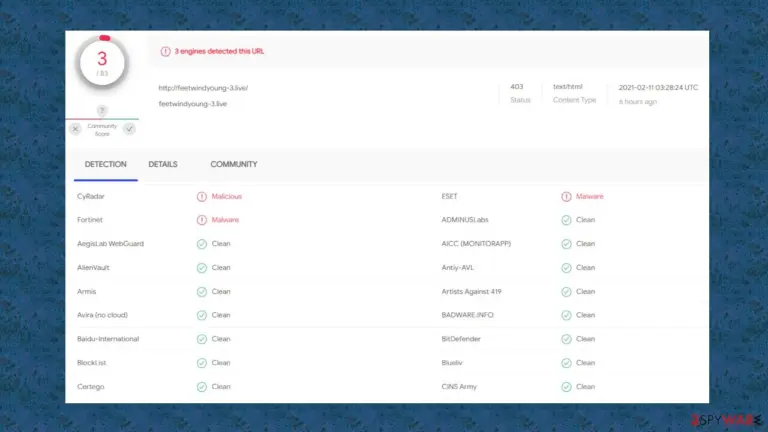The height and width of the screenshot is (432, 768).
Task: Click the AegisLab WebGuard engine name
Action: pos(110,244)
